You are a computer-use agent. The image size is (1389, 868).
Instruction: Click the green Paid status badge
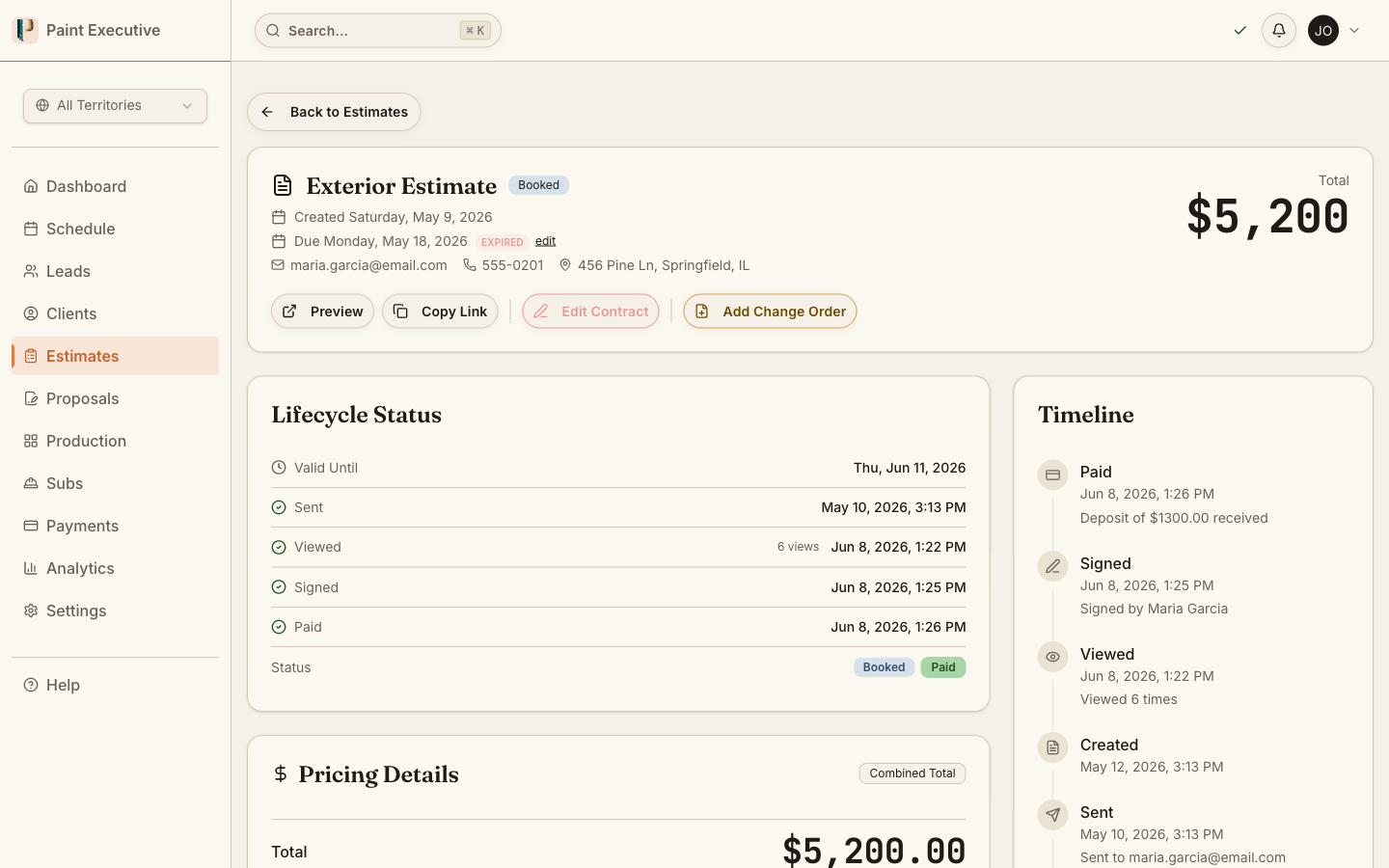click(943, 667)
